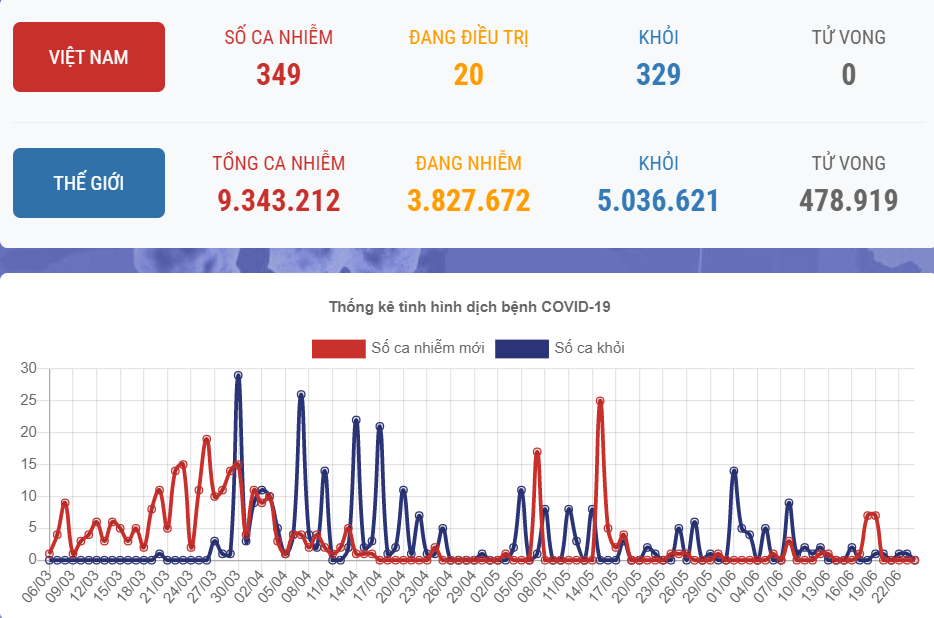Click the world recovered figure 5.036.621

click(658, 201)
